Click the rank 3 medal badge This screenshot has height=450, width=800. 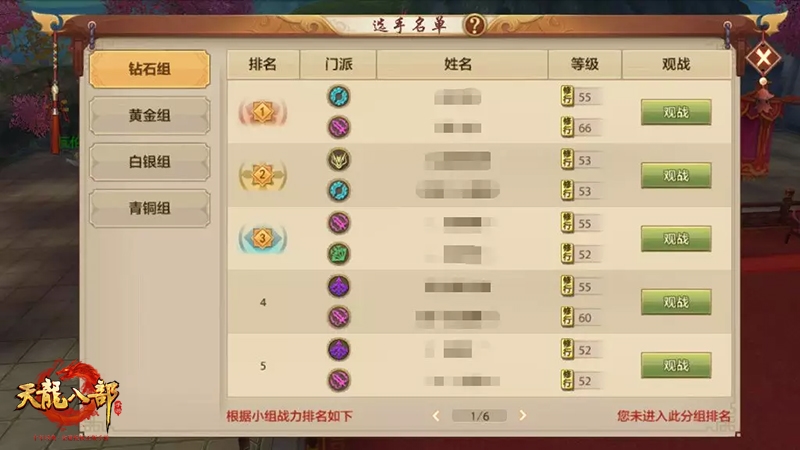coord(262,238)
